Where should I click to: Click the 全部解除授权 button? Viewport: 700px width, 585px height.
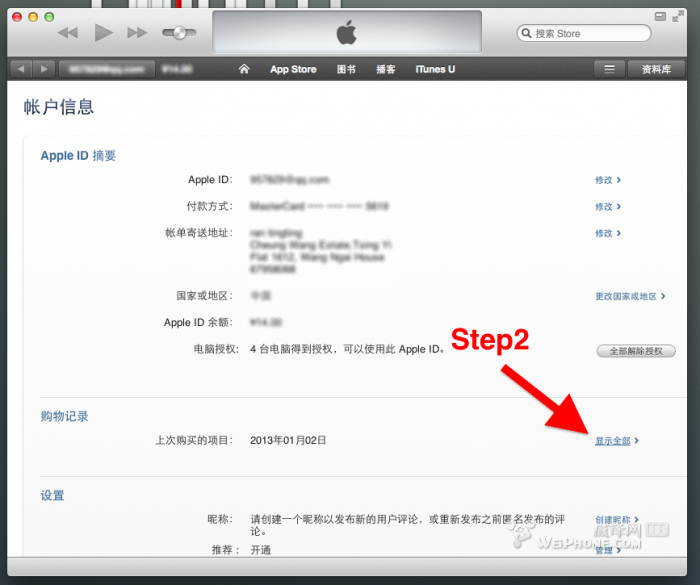point(636,351)
